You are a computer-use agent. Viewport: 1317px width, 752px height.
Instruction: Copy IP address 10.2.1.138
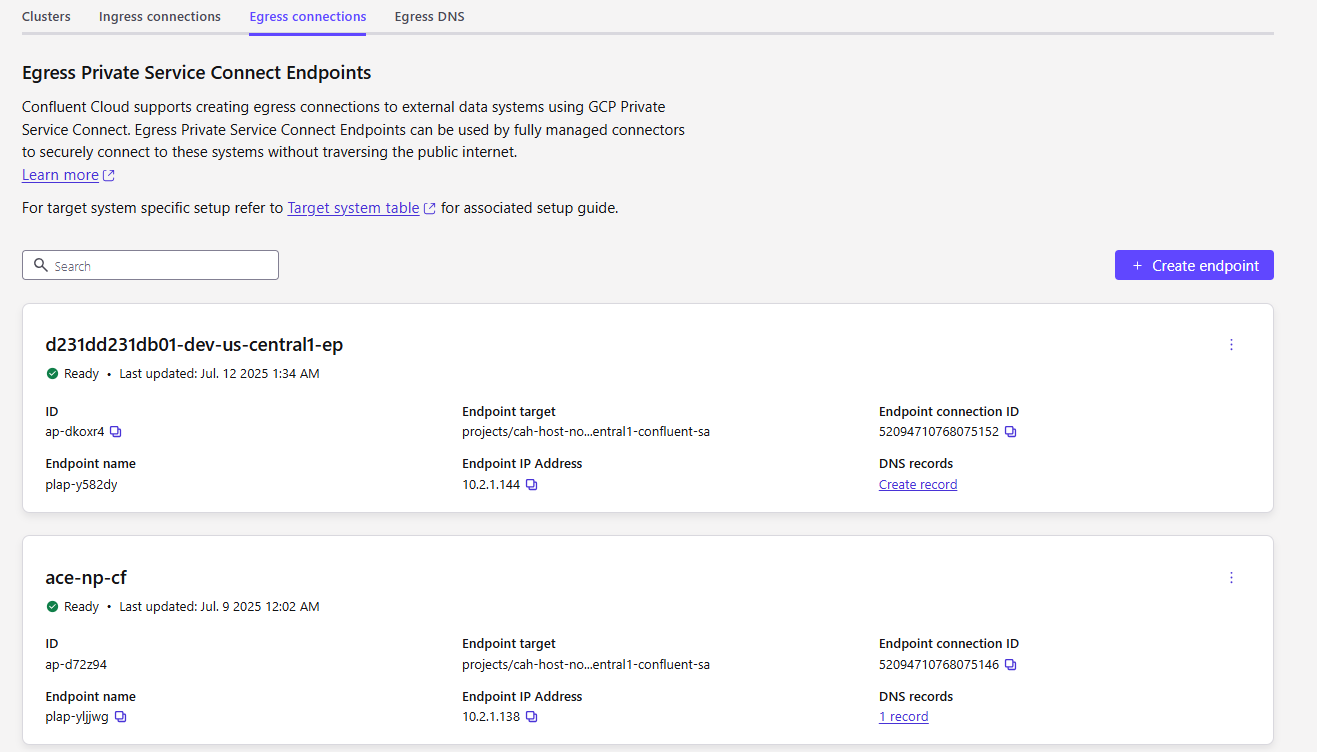pos(532,717)
